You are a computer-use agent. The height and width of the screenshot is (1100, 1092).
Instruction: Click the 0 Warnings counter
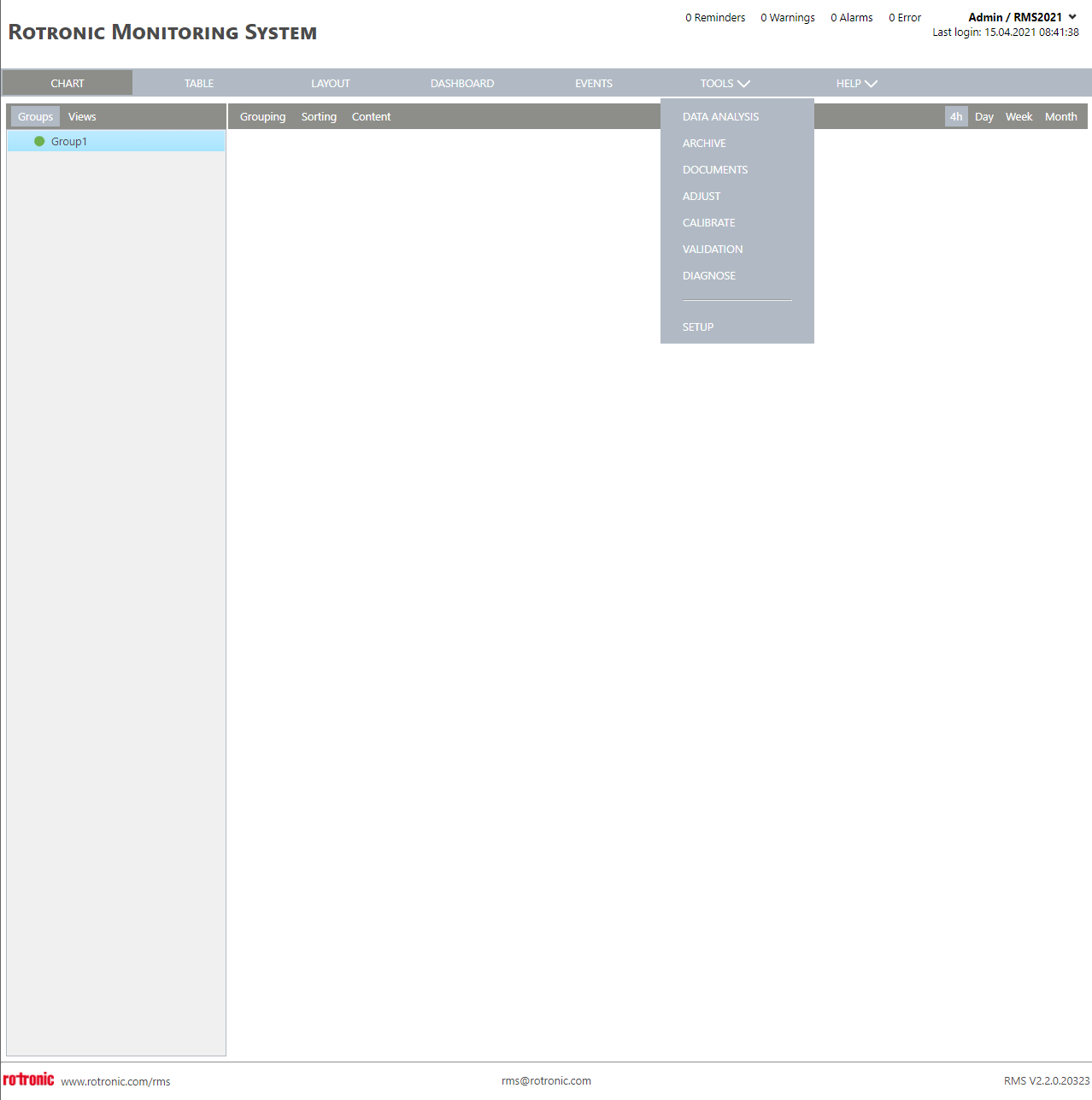click(788, 17)
